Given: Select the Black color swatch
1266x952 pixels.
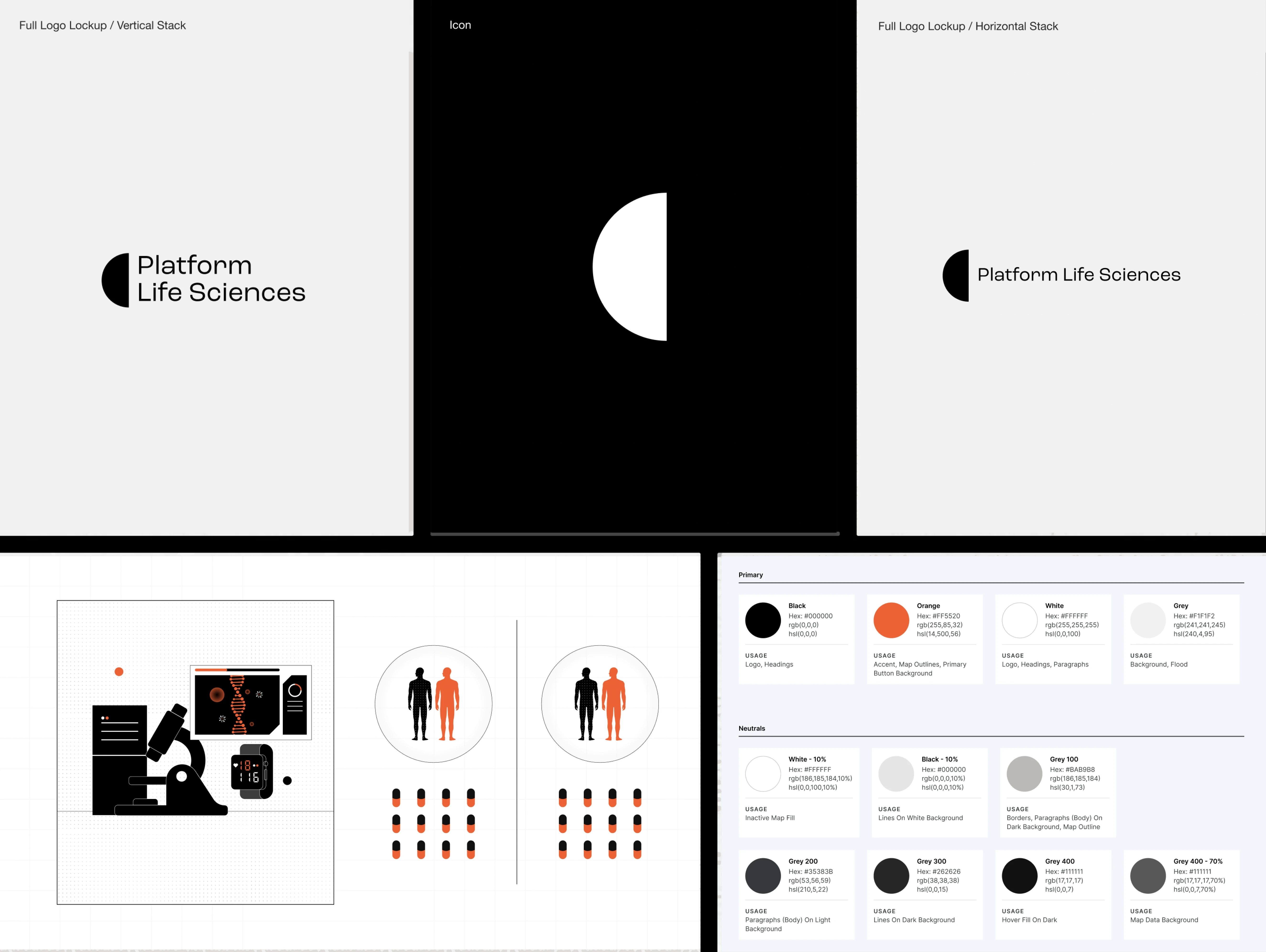Looking at the screenshot, I should coord(763,621).
